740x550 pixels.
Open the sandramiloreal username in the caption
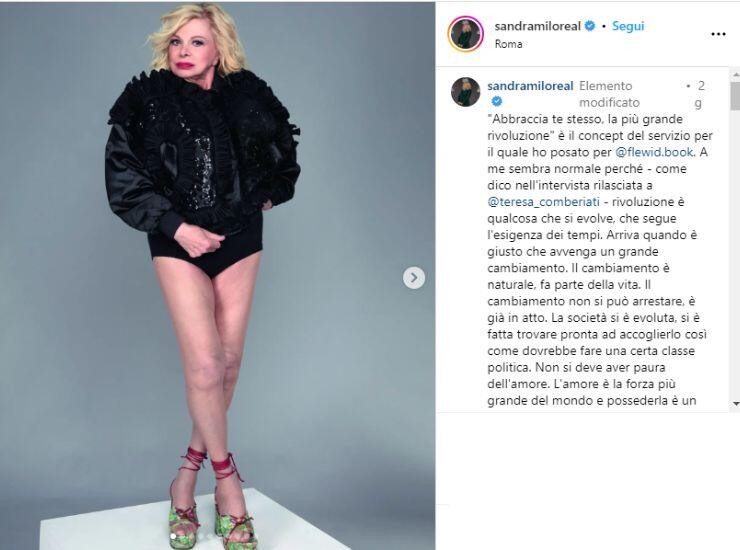530,86
